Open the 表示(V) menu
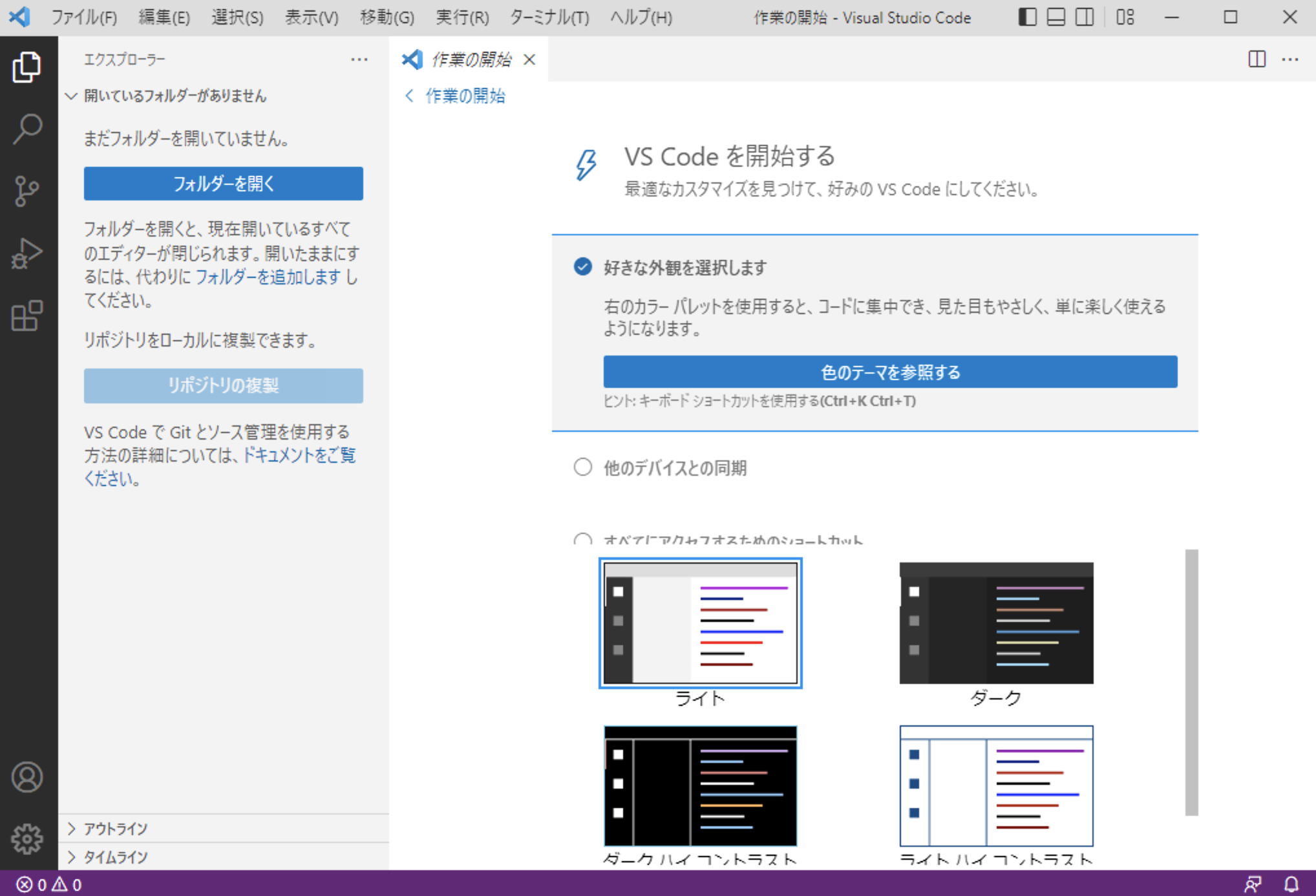 (x=312, y=17)
